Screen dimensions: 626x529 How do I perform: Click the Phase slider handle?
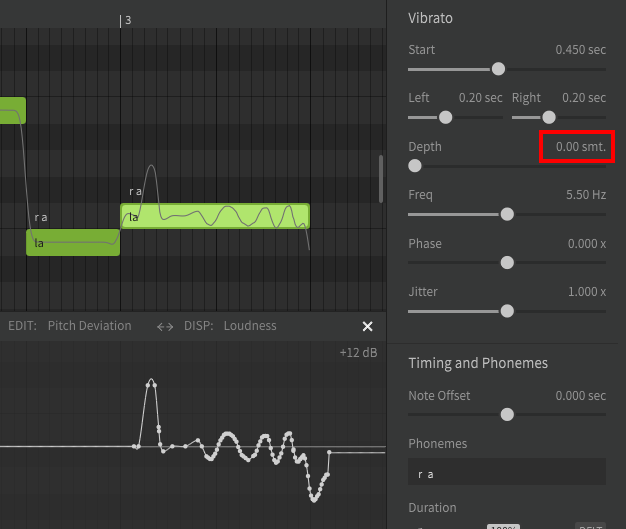507,262
